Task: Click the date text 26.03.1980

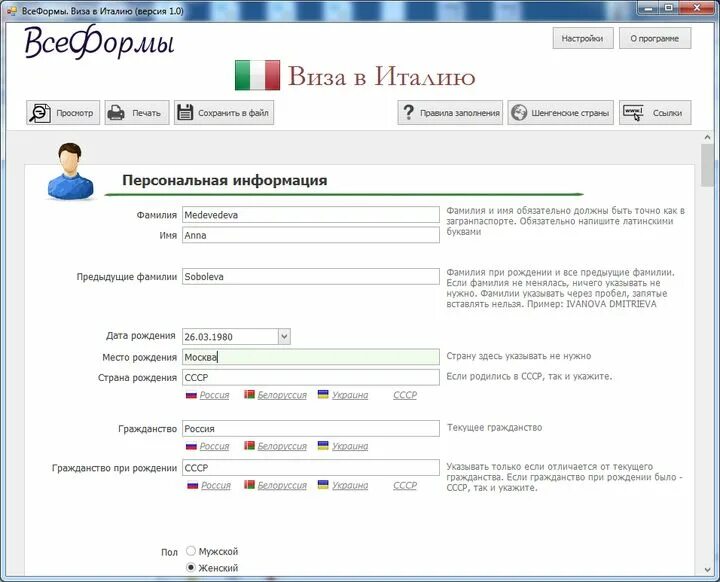Action: click(208, 337)
